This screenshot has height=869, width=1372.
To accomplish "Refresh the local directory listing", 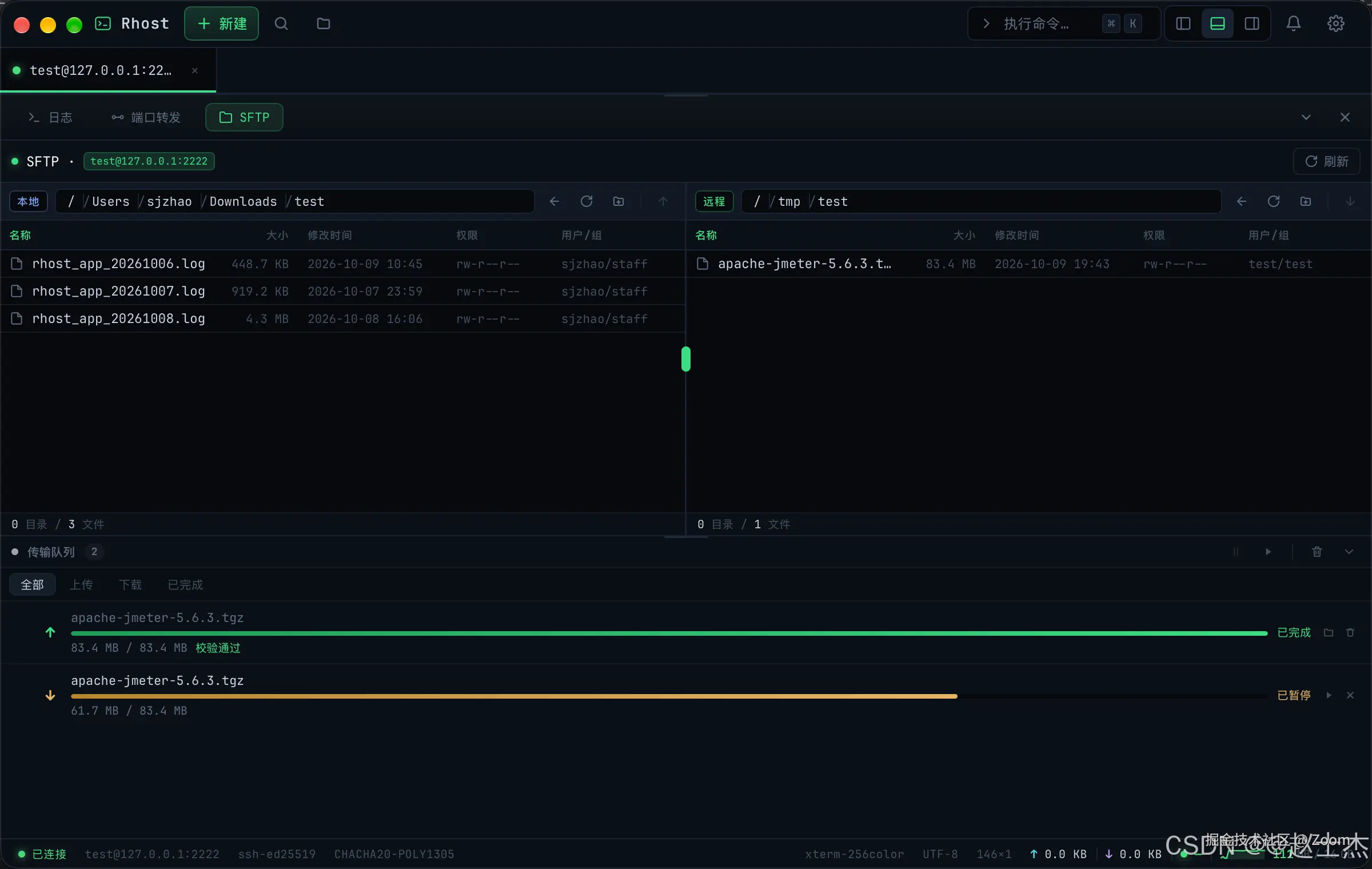I will pos(587,201).
